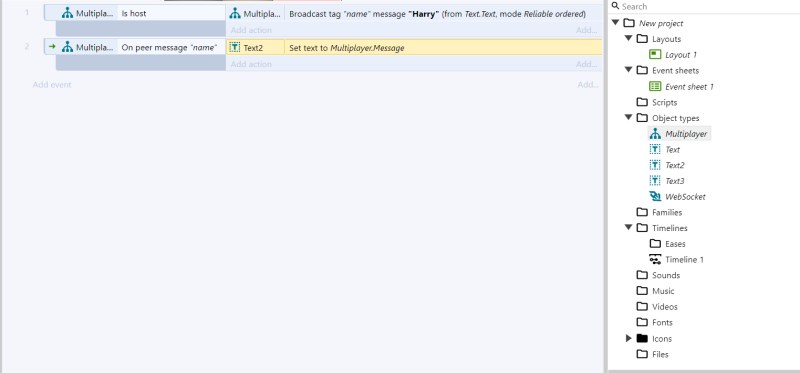Select the Multiplayer object icon in Project tree
The width and height of the screenshot is (800, 373).
point(655,134)
